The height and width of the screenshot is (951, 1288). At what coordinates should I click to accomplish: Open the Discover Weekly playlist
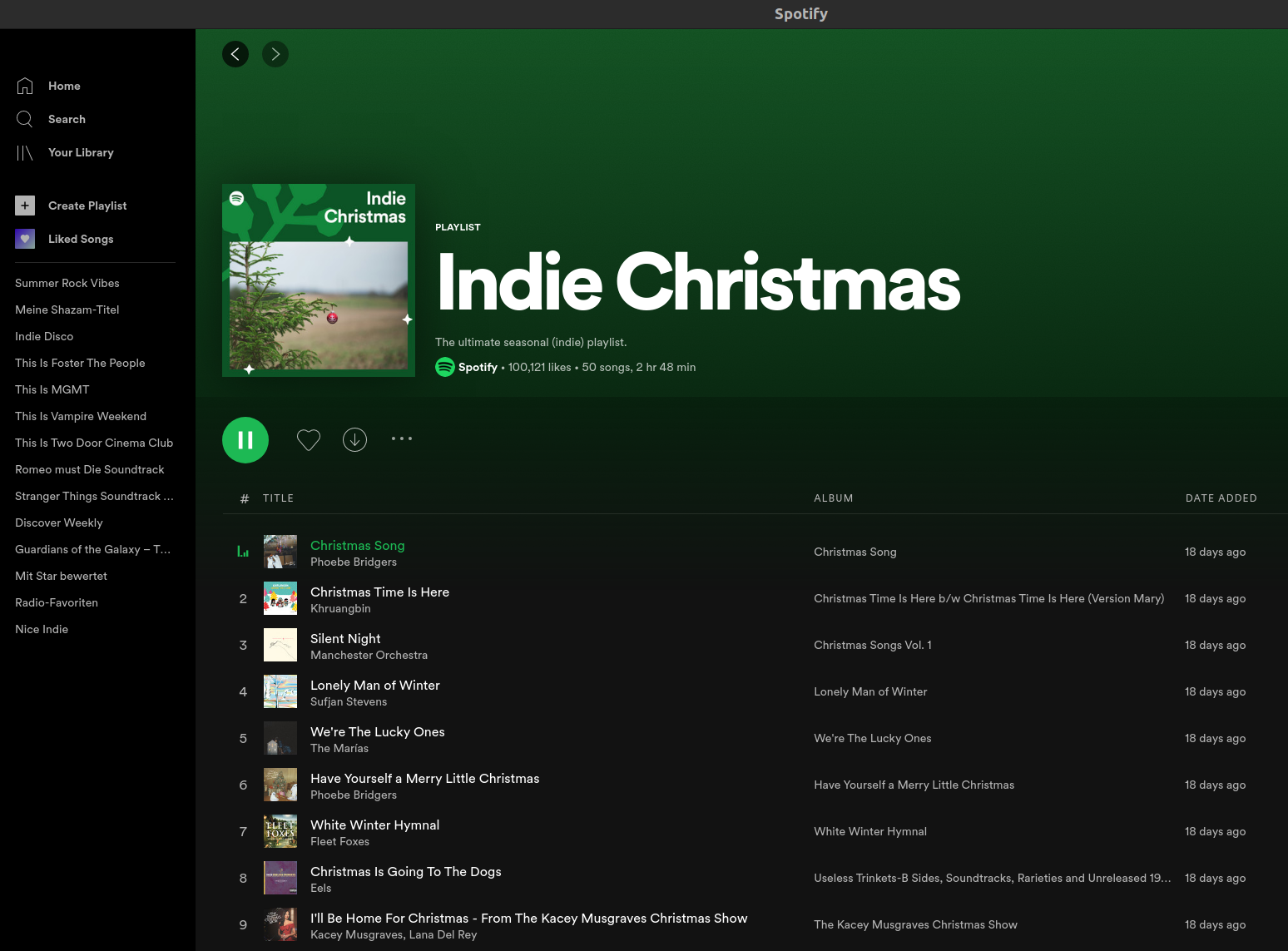point(59,523)
